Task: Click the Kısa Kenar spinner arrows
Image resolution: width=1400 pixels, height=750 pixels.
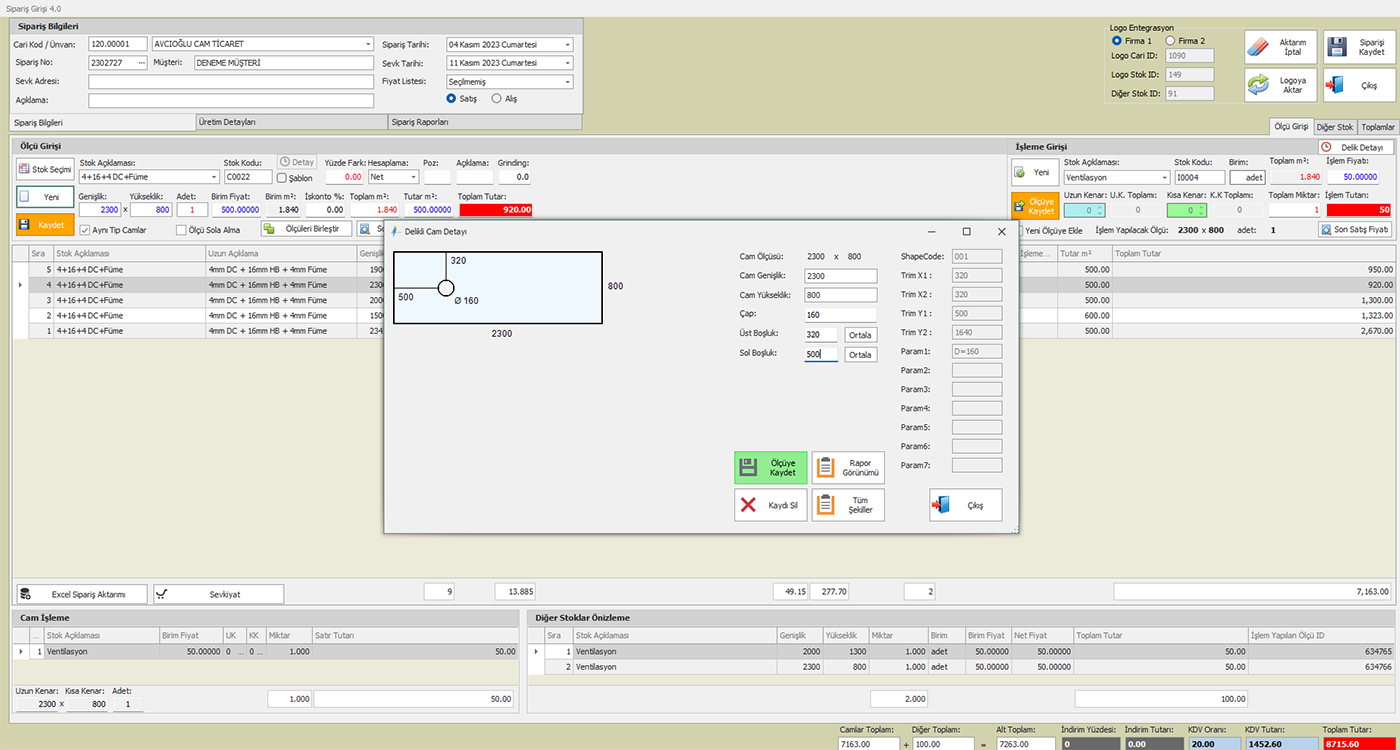Action: [1204, 210]
